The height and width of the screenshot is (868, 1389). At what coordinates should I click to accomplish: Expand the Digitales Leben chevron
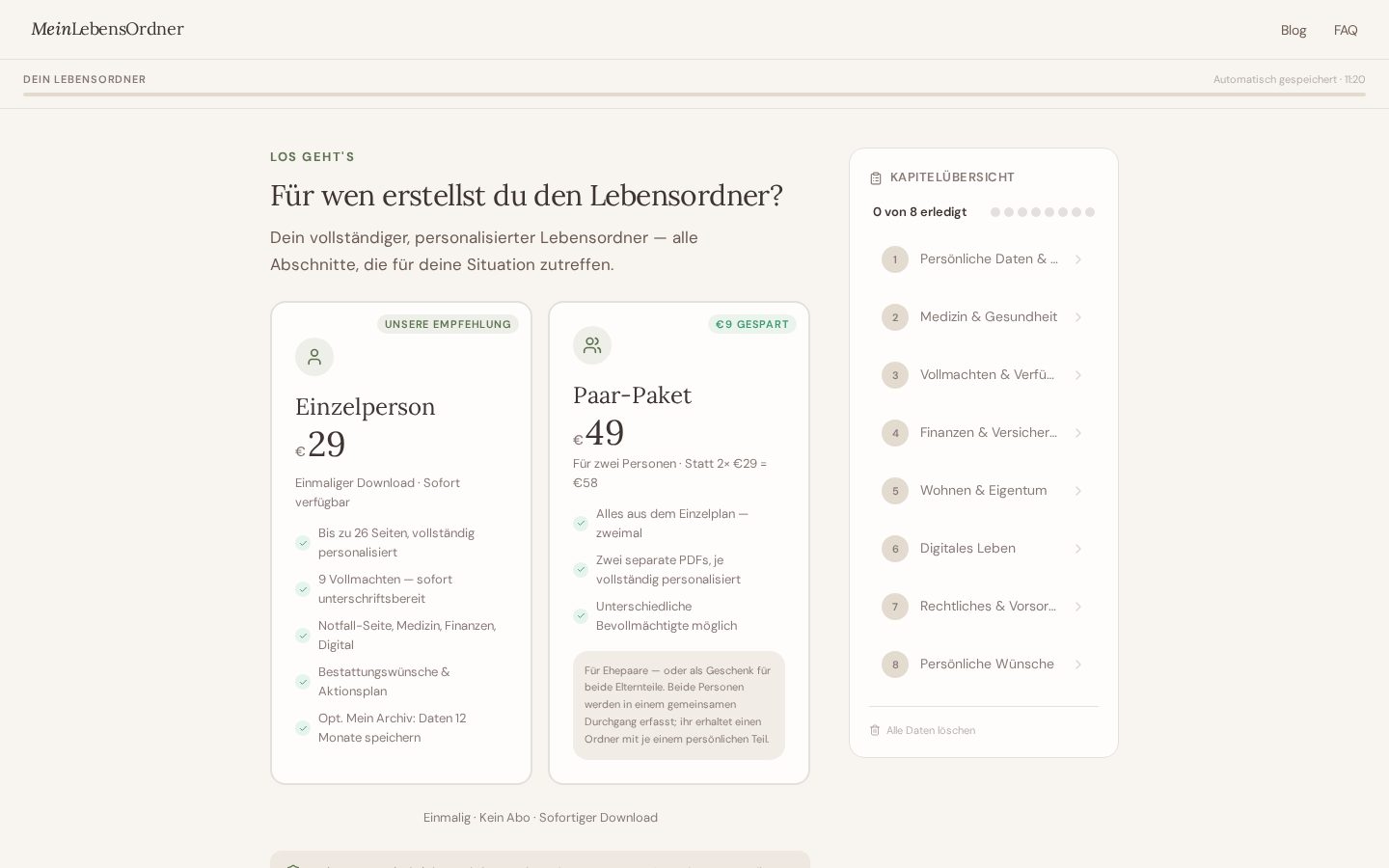[1078, 549]
